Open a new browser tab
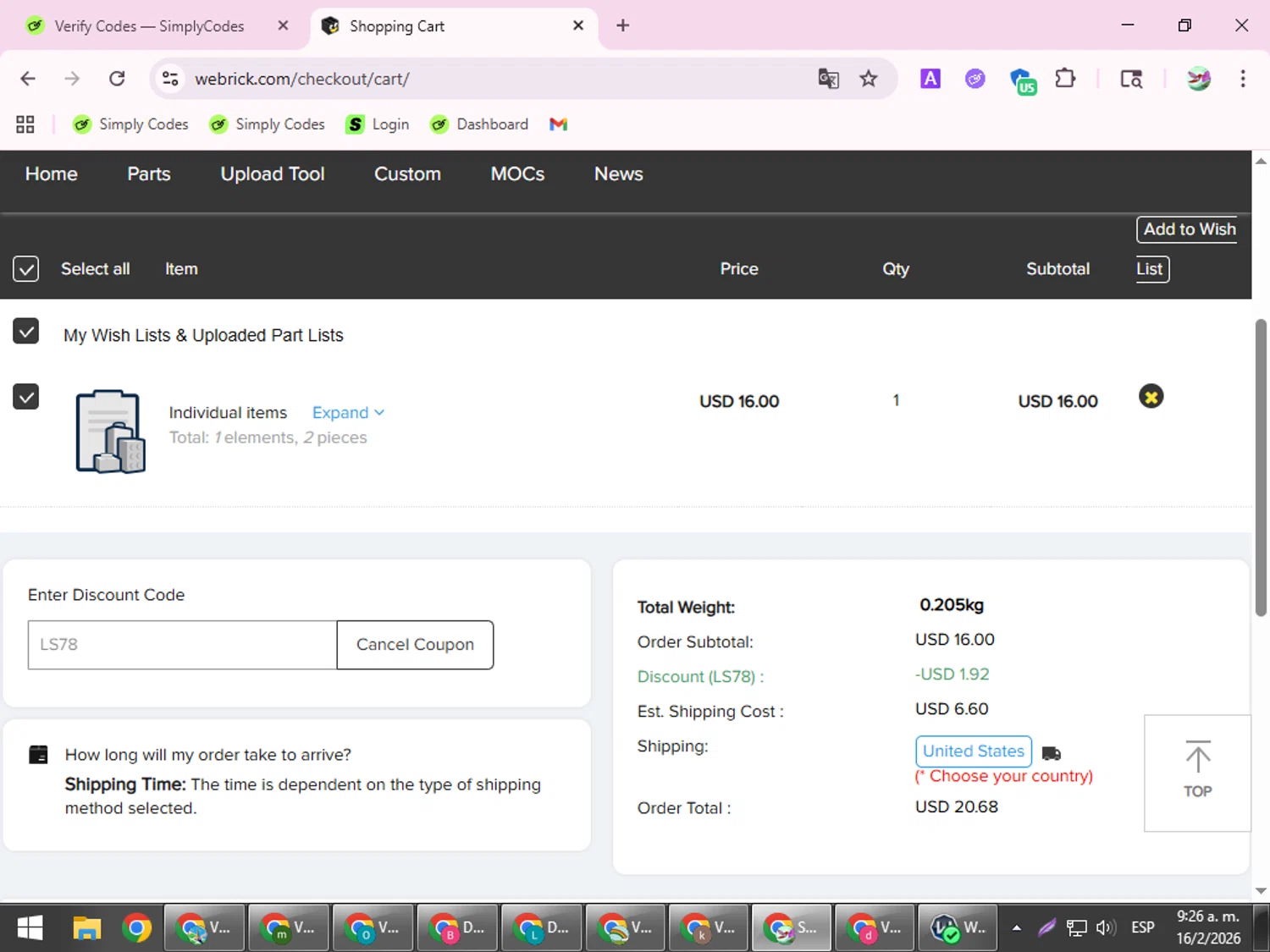 tap(622, 25)
